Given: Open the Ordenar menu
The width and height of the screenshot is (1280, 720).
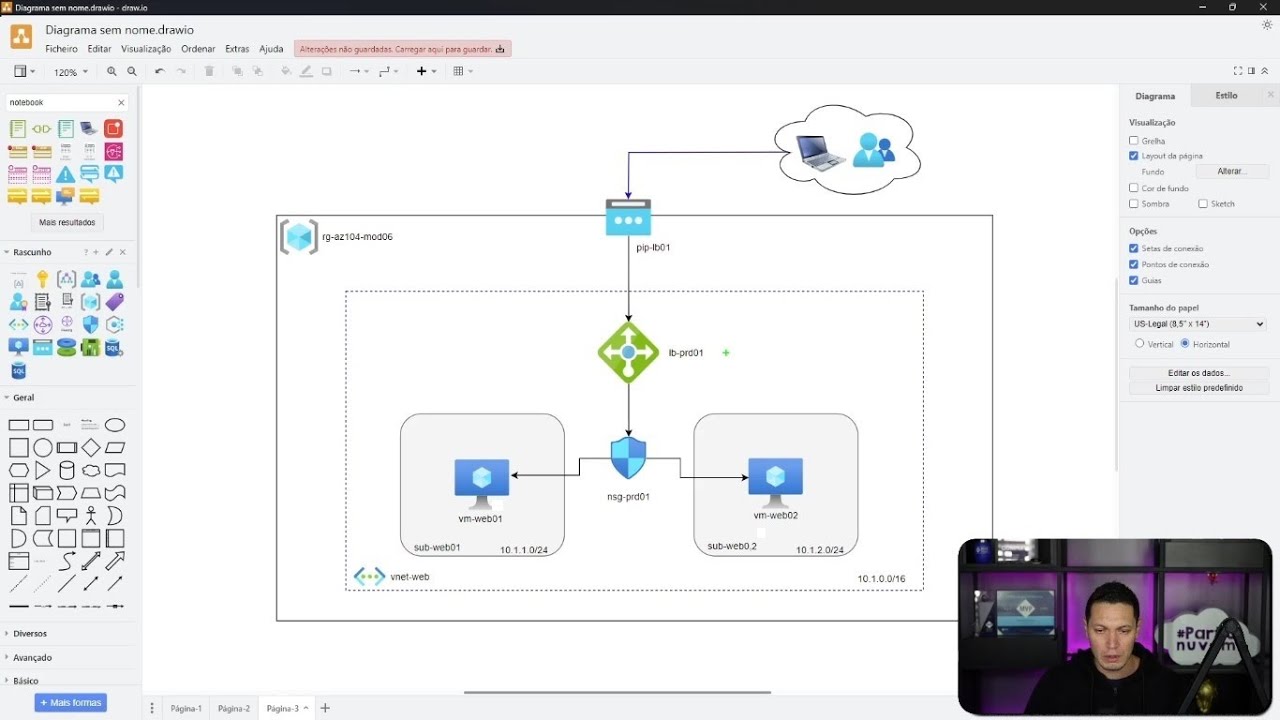Looking at the screenshot, I should [x=198, y=49].
